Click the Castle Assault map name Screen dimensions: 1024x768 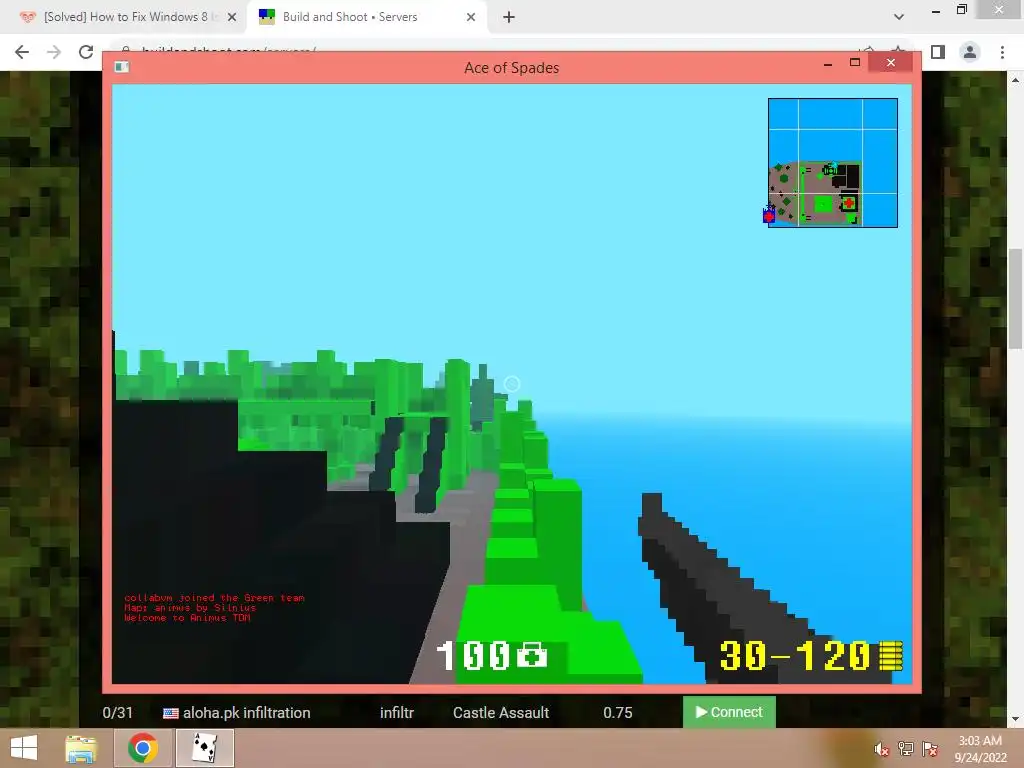pyautogui.click(x=501, y=712)
